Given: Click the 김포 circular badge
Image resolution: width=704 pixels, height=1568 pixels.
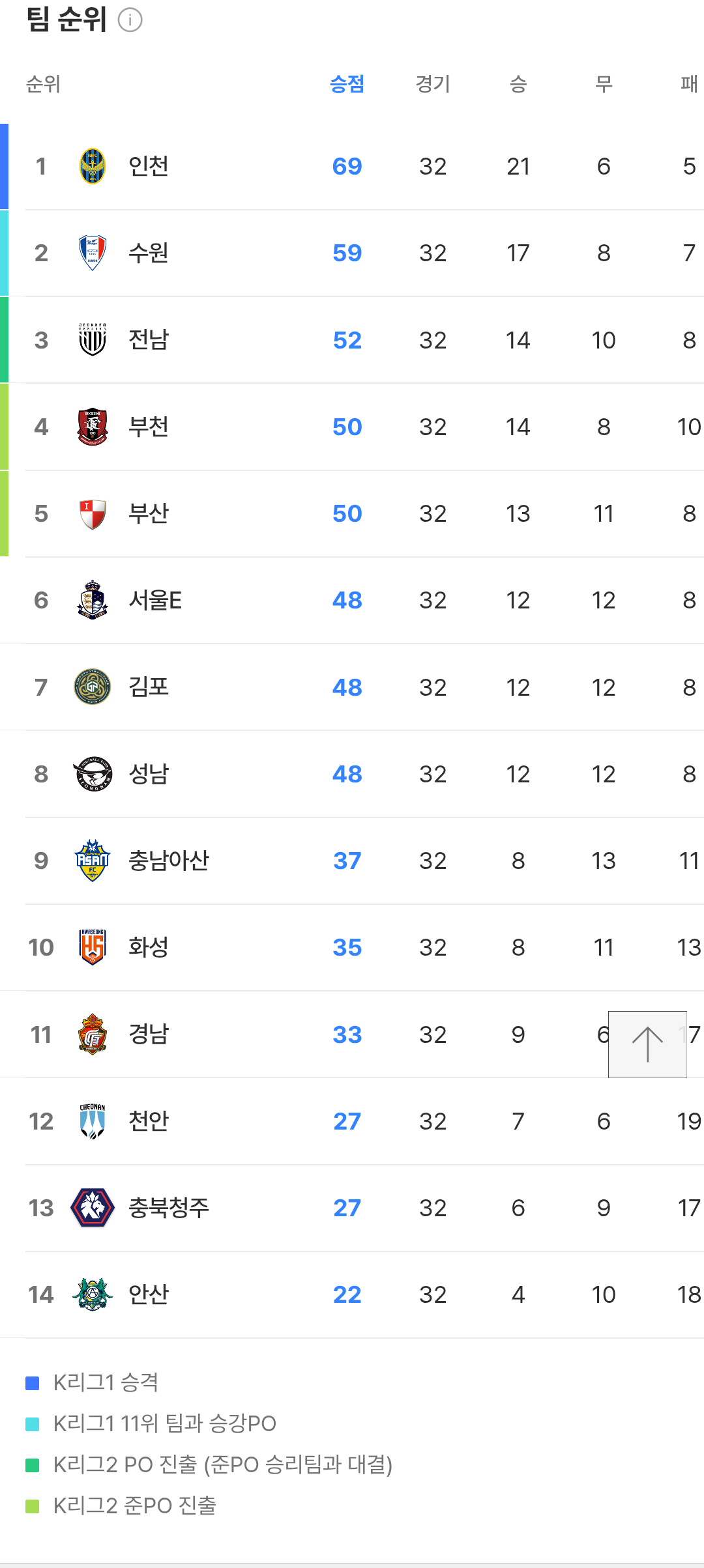Looking at the screenshot, I should [93, 687].
